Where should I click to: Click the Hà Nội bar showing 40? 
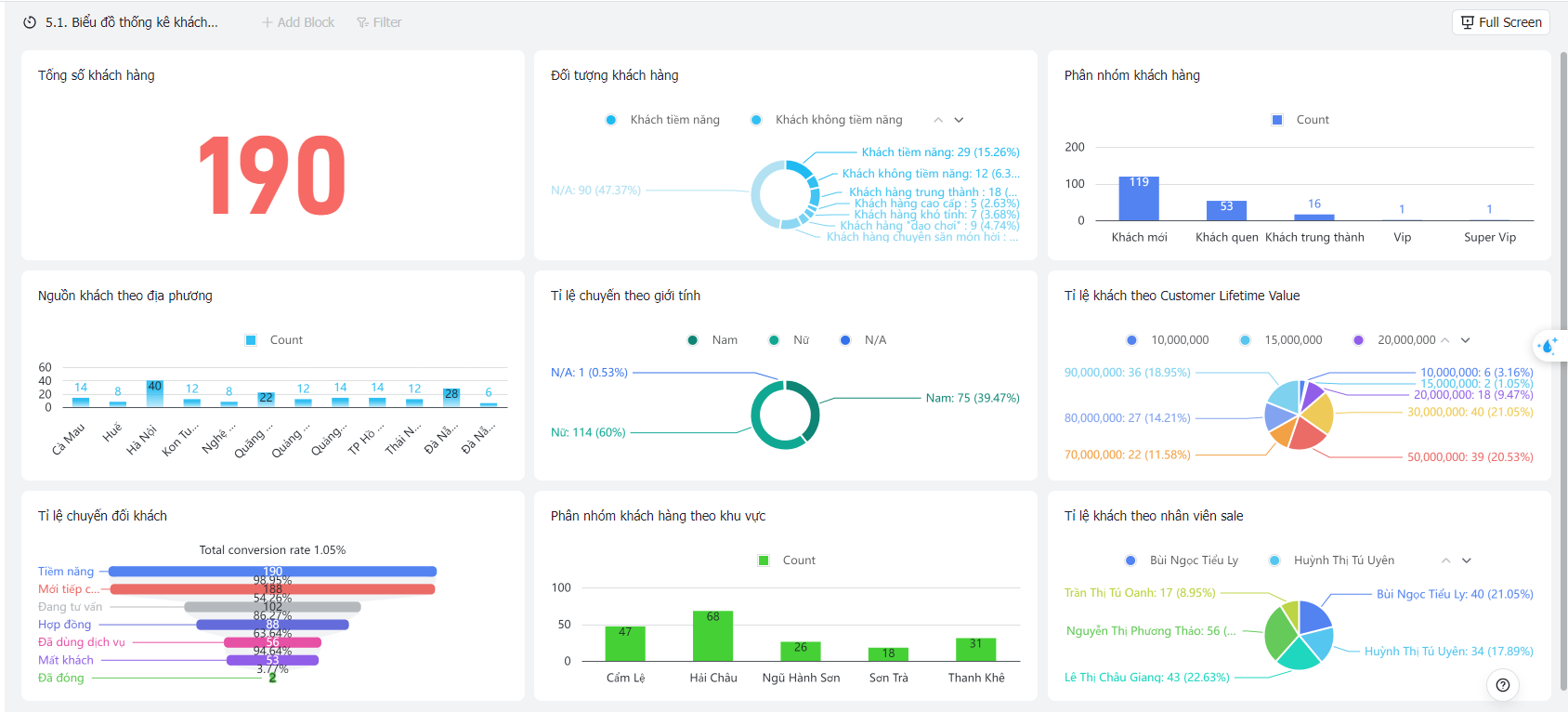[154, 393]
